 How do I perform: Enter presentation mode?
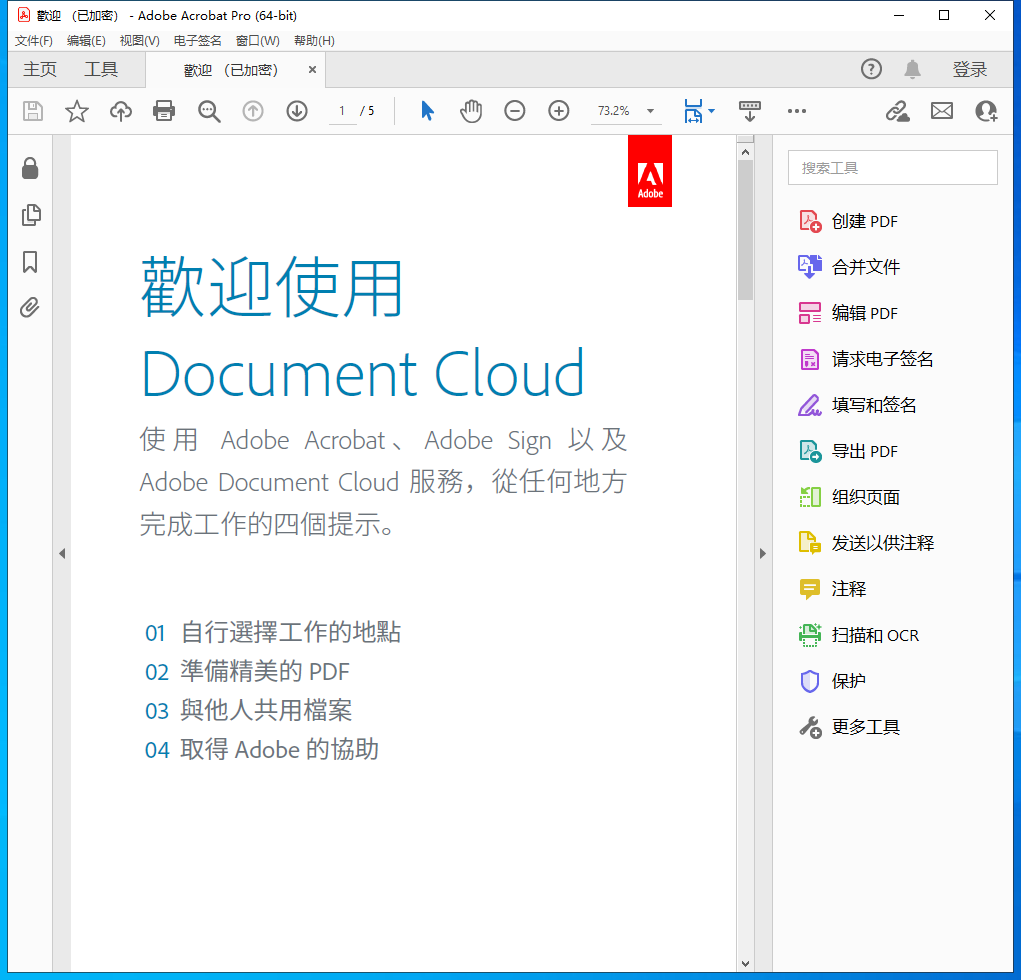[x=749, y=111]
